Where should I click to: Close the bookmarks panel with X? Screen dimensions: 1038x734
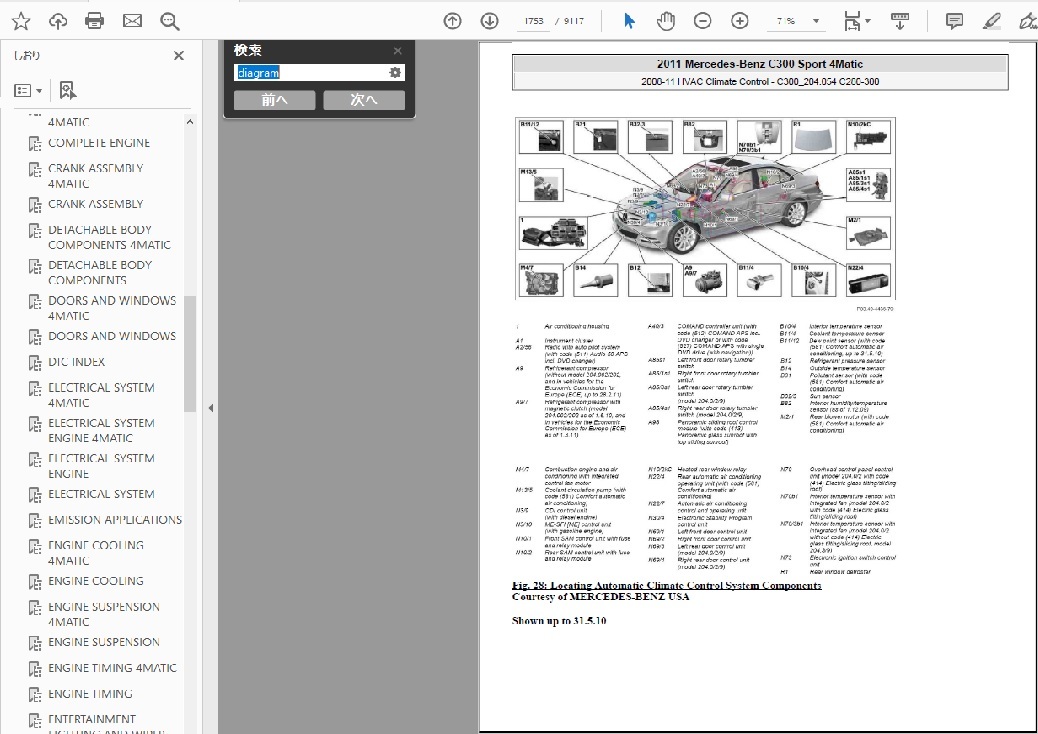(179, 56)
